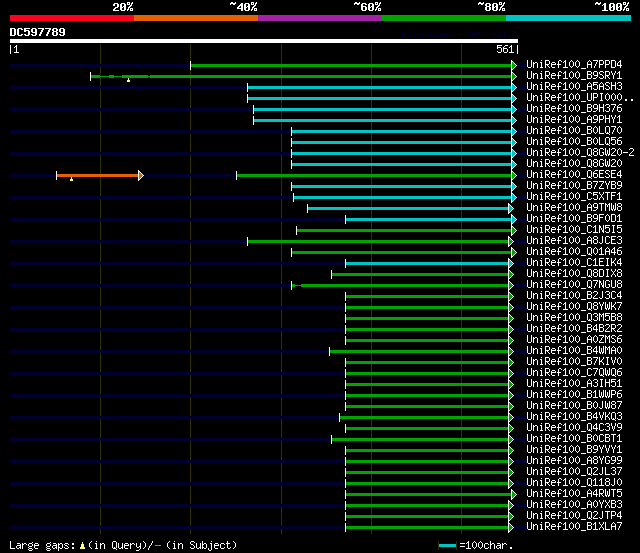Select the UniRef100_Q8DIX8 text
640x553 pixels.
[574, 274]
